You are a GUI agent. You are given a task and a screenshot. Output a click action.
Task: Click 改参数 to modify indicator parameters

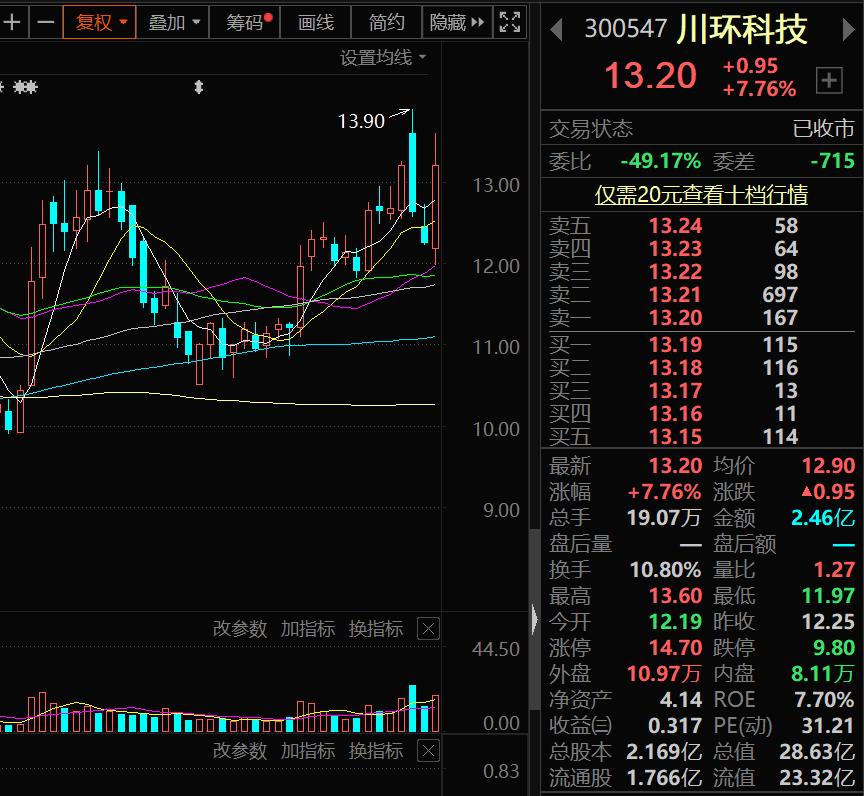point(240,630)
